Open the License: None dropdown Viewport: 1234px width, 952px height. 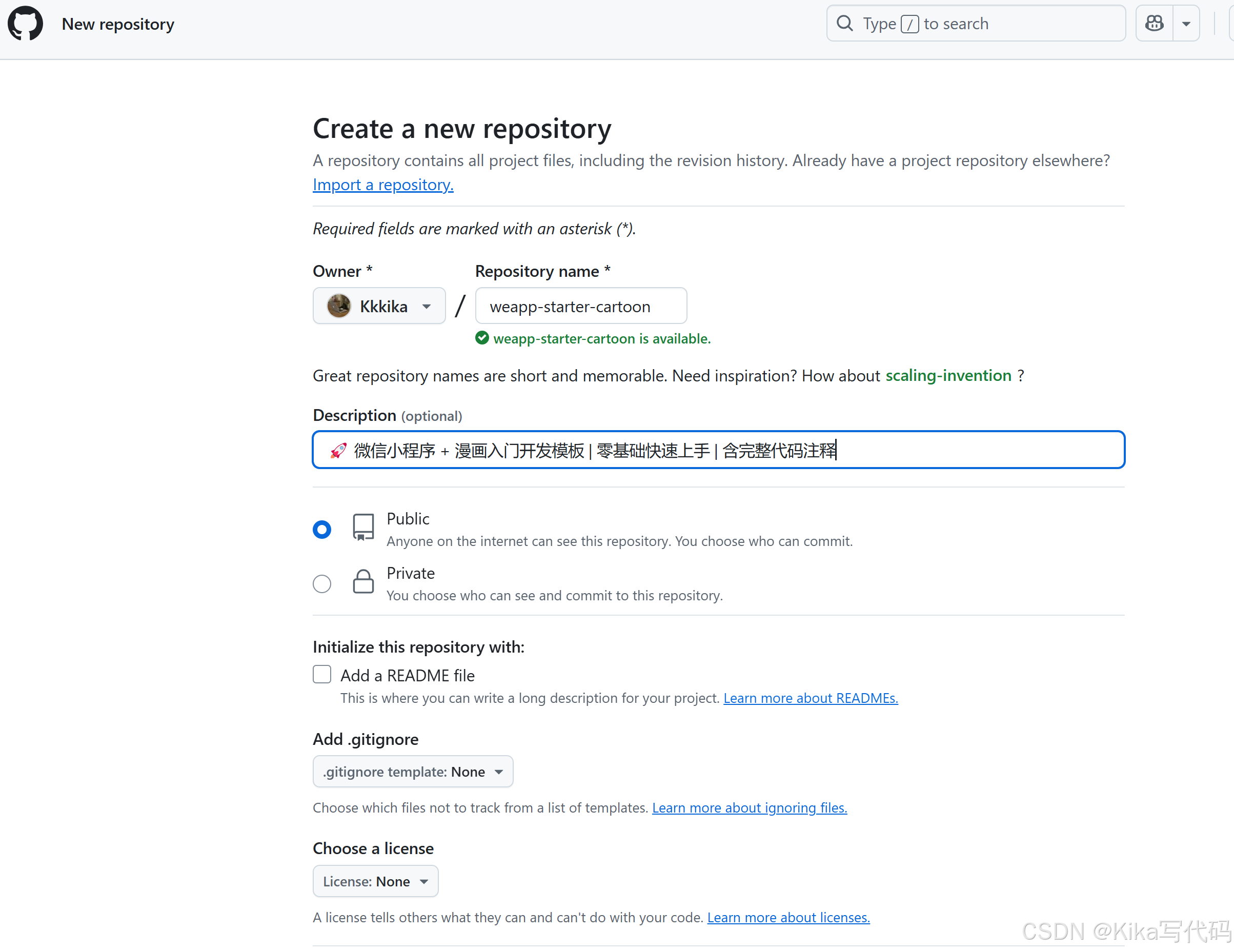click(x=375, y=881)
